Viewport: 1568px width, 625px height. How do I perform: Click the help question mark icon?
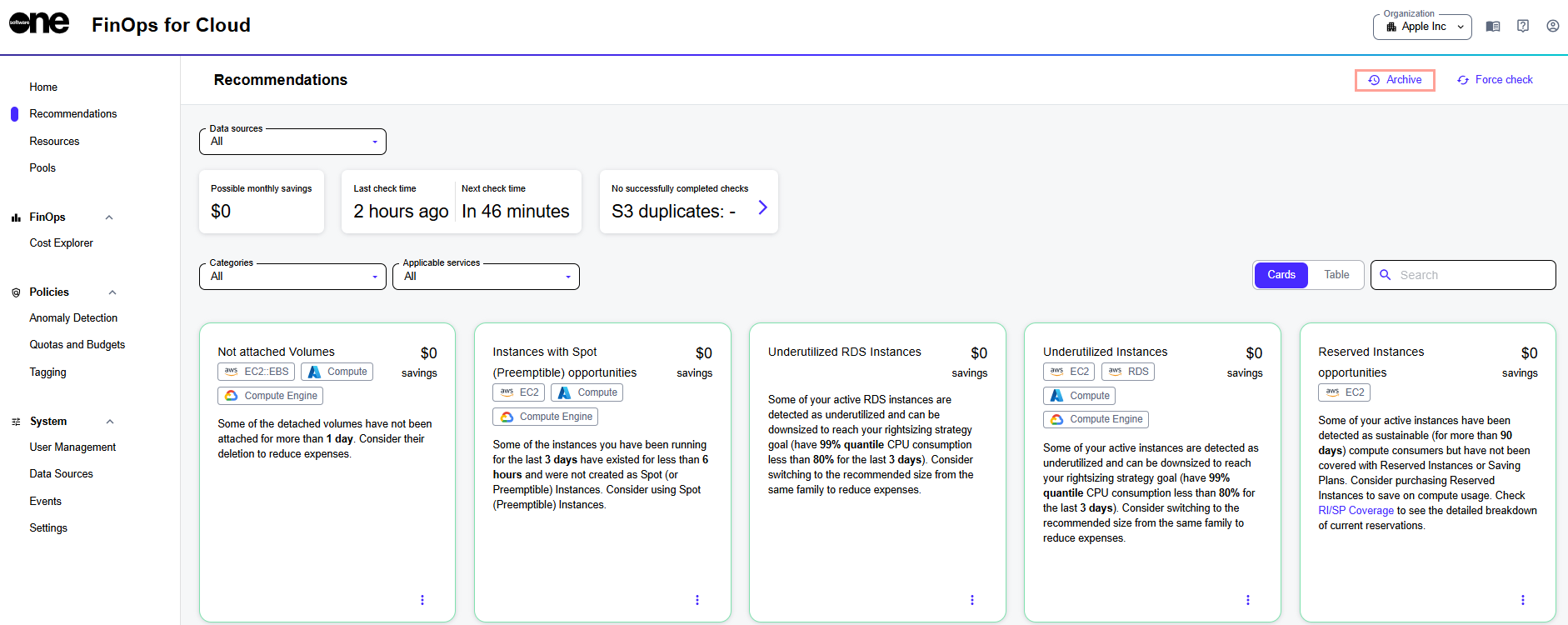1523,27
